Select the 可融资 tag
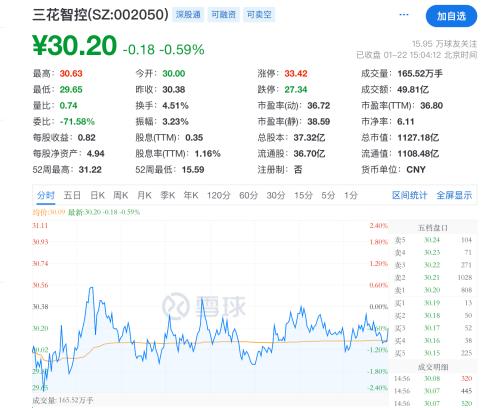 point(223,15)
